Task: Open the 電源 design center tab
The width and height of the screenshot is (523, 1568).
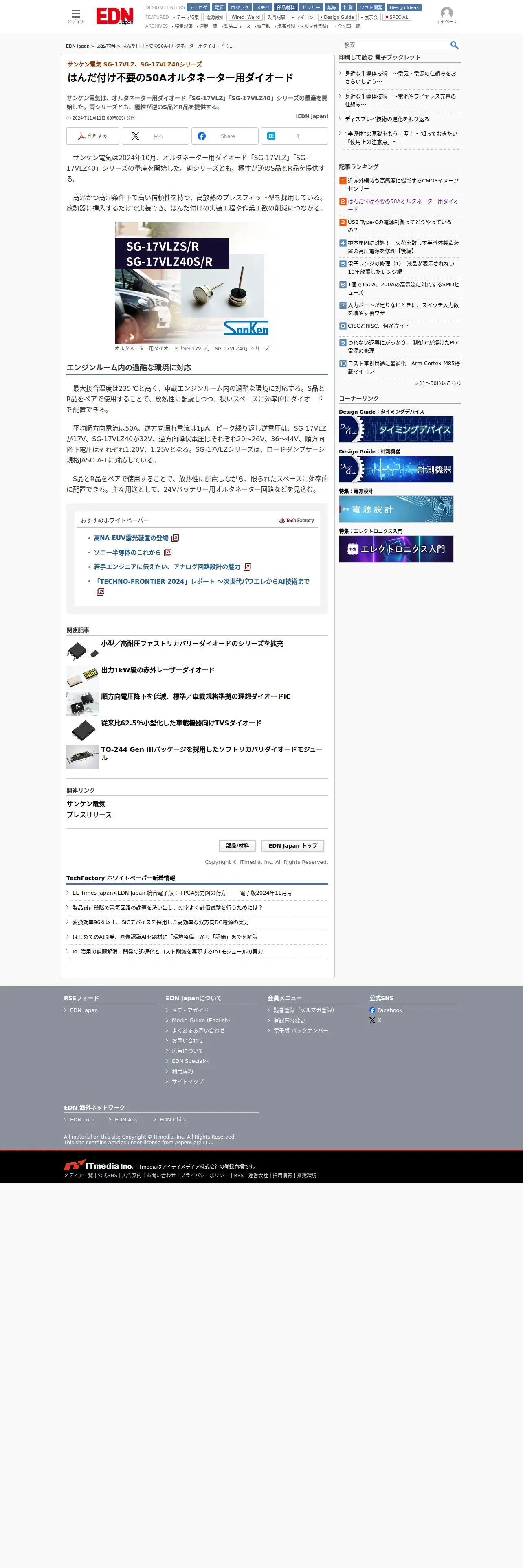Action: (x=219, y=8)
